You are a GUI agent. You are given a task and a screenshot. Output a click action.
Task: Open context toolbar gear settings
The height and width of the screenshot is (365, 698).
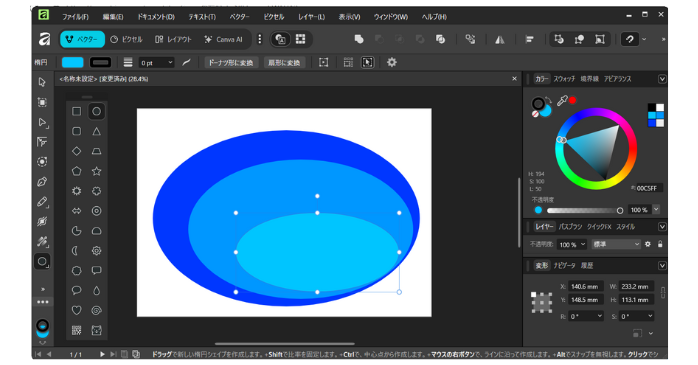click(392, 62)
